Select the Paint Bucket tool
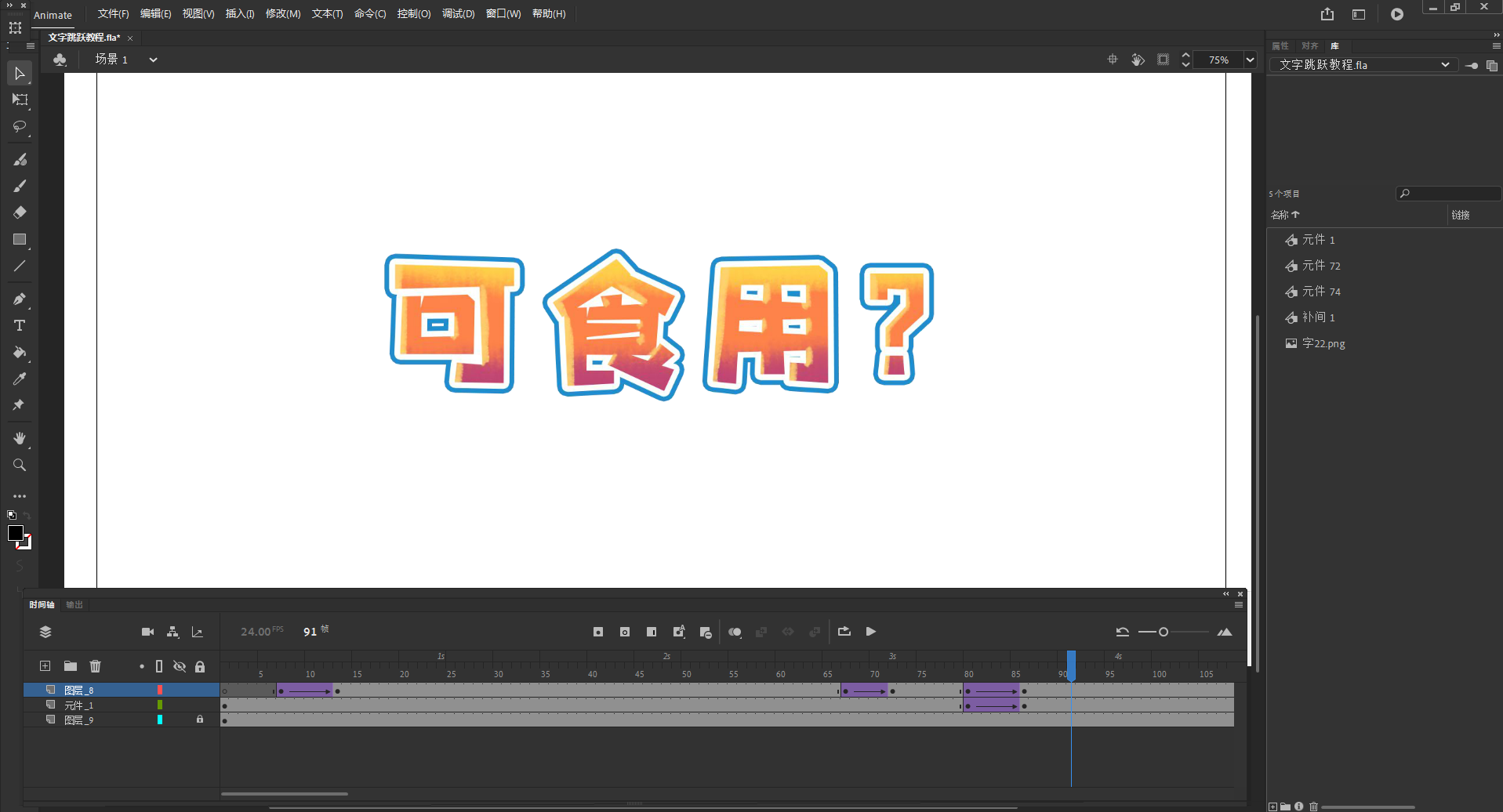The image size is (1503, 812). pyautogui.click(x=20, y=353)
